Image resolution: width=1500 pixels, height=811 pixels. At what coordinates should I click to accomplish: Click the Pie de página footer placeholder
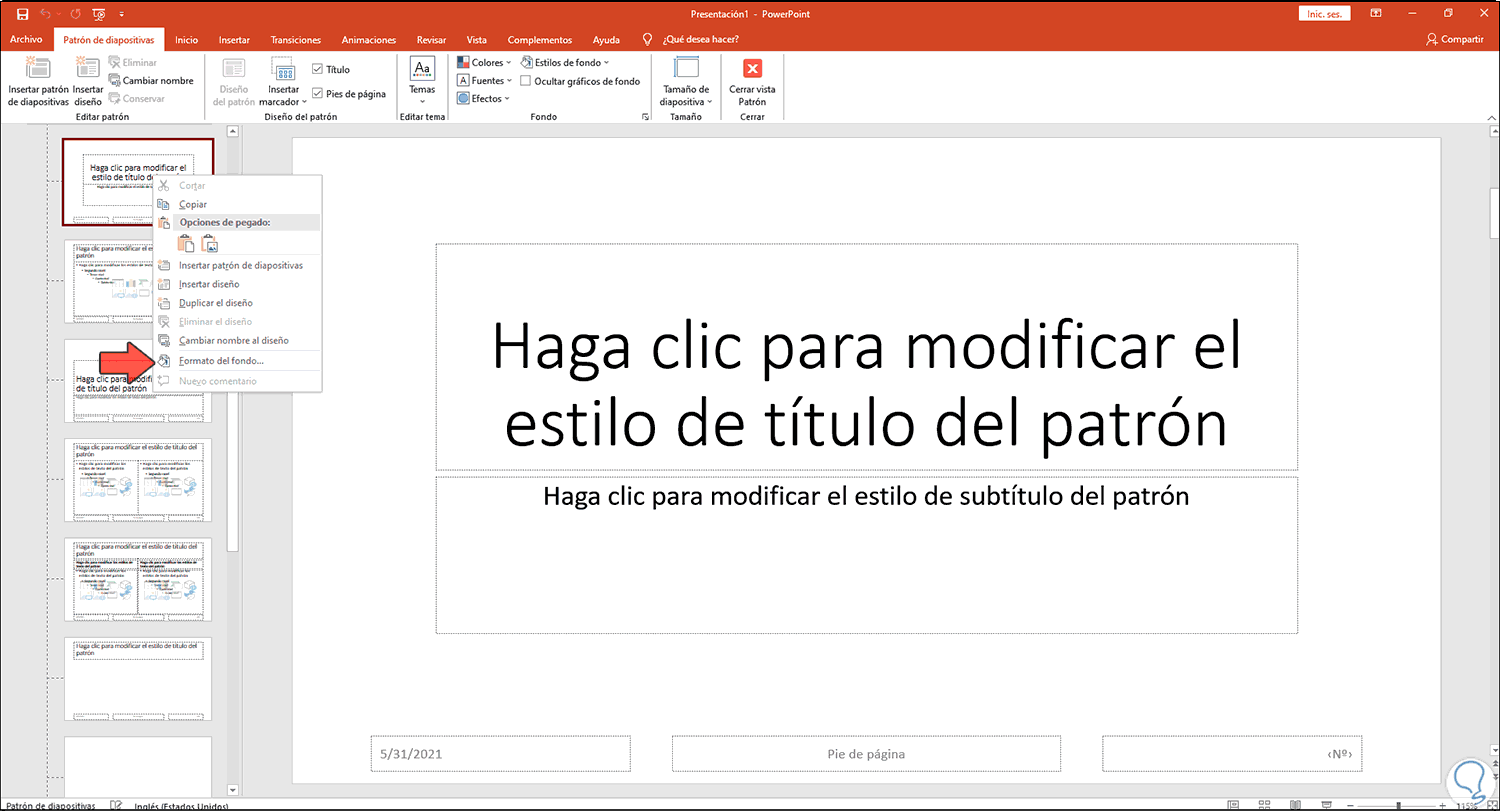point(866,754)
